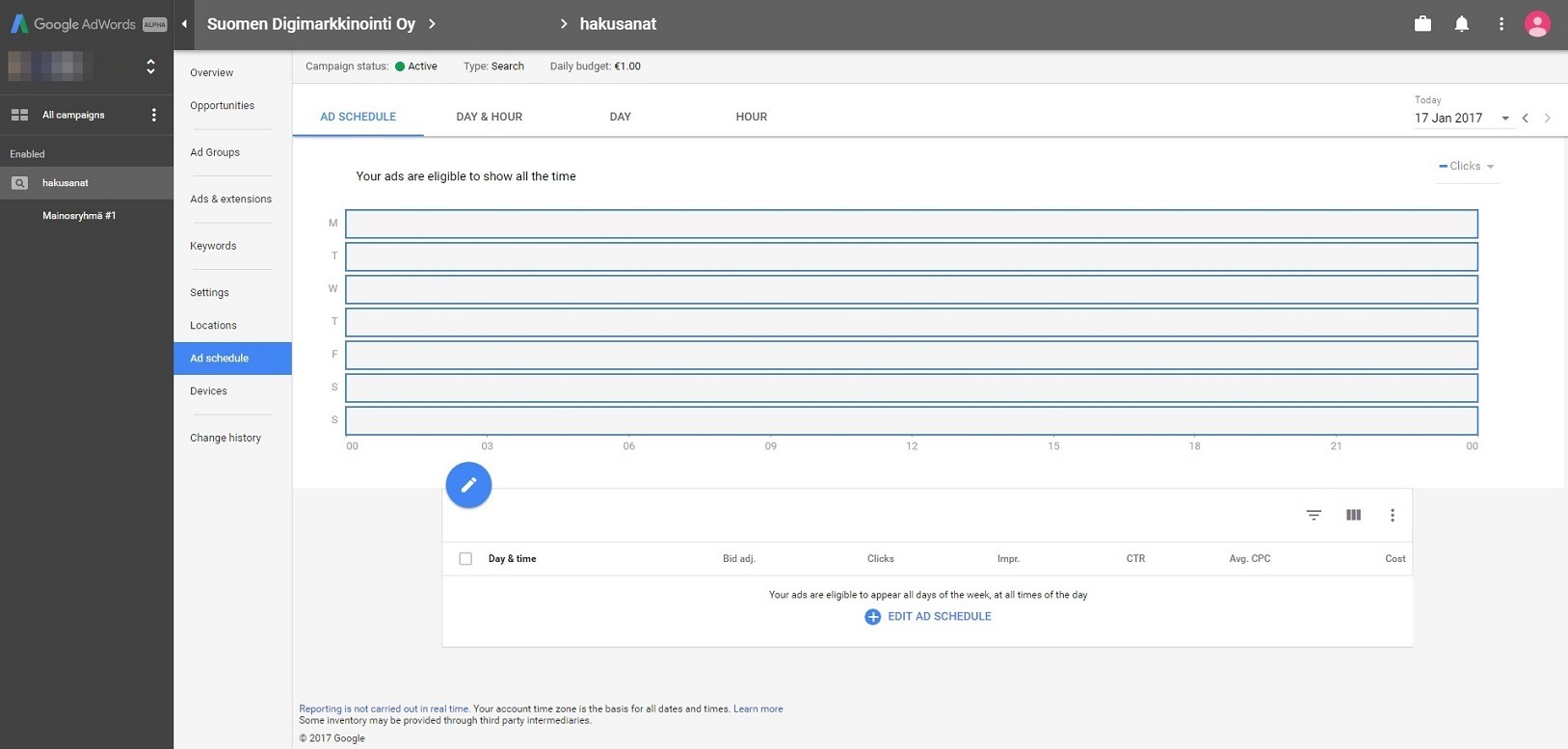Open Ads & extensions page
Image resolution: width=1568 pixels, height=749 pixels.
(x=231, y=200)
